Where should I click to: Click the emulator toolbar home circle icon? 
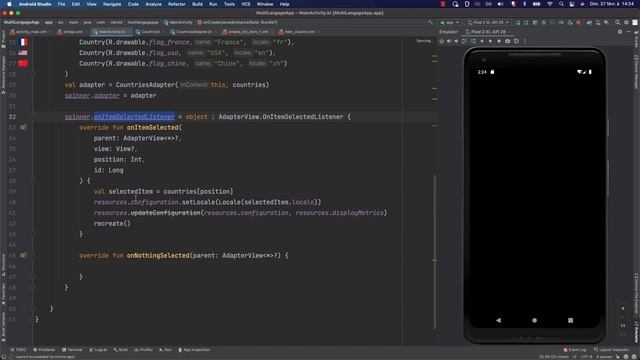(490, 41)
